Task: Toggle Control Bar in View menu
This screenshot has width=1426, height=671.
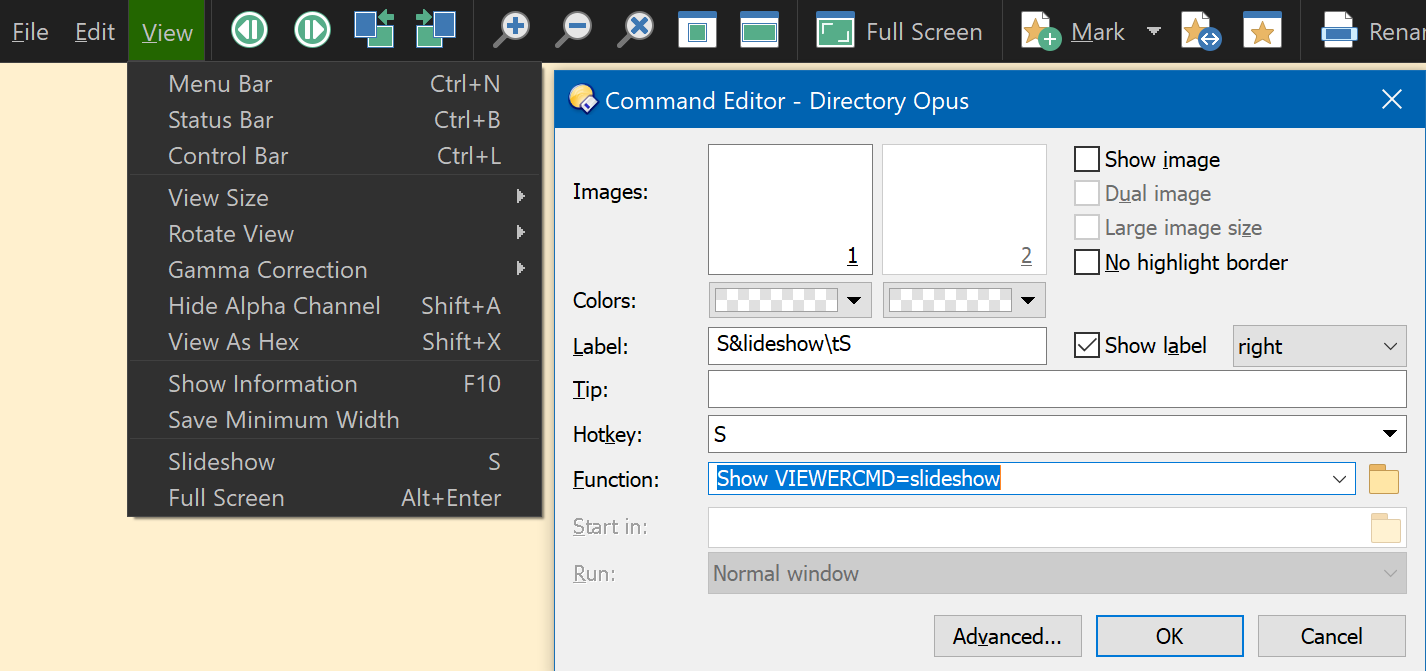Action: 335,156
